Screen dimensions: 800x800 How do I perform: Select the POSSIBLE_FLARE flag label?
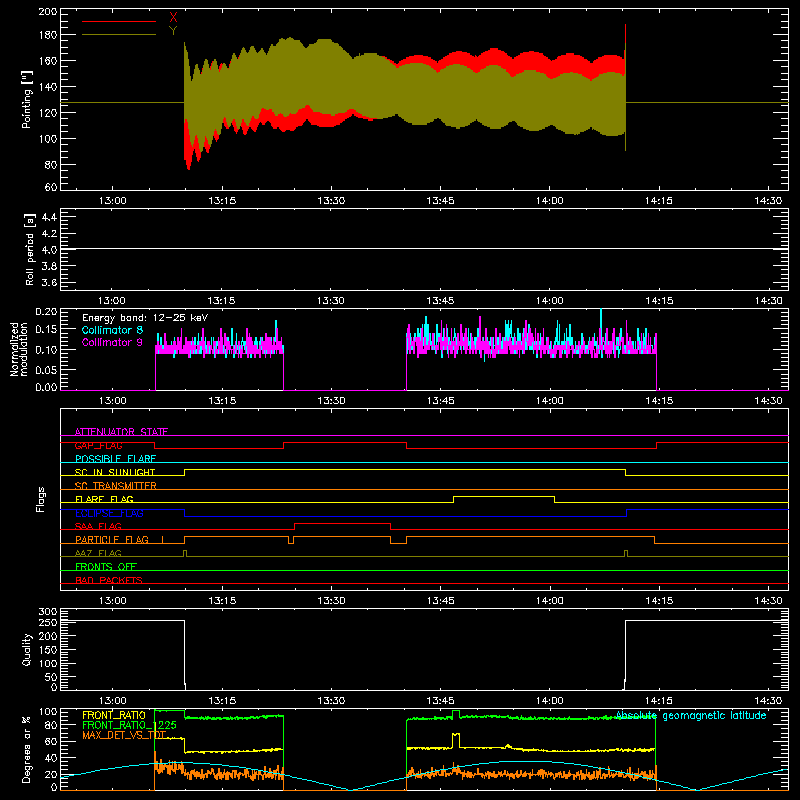click(x=115, y=459)
